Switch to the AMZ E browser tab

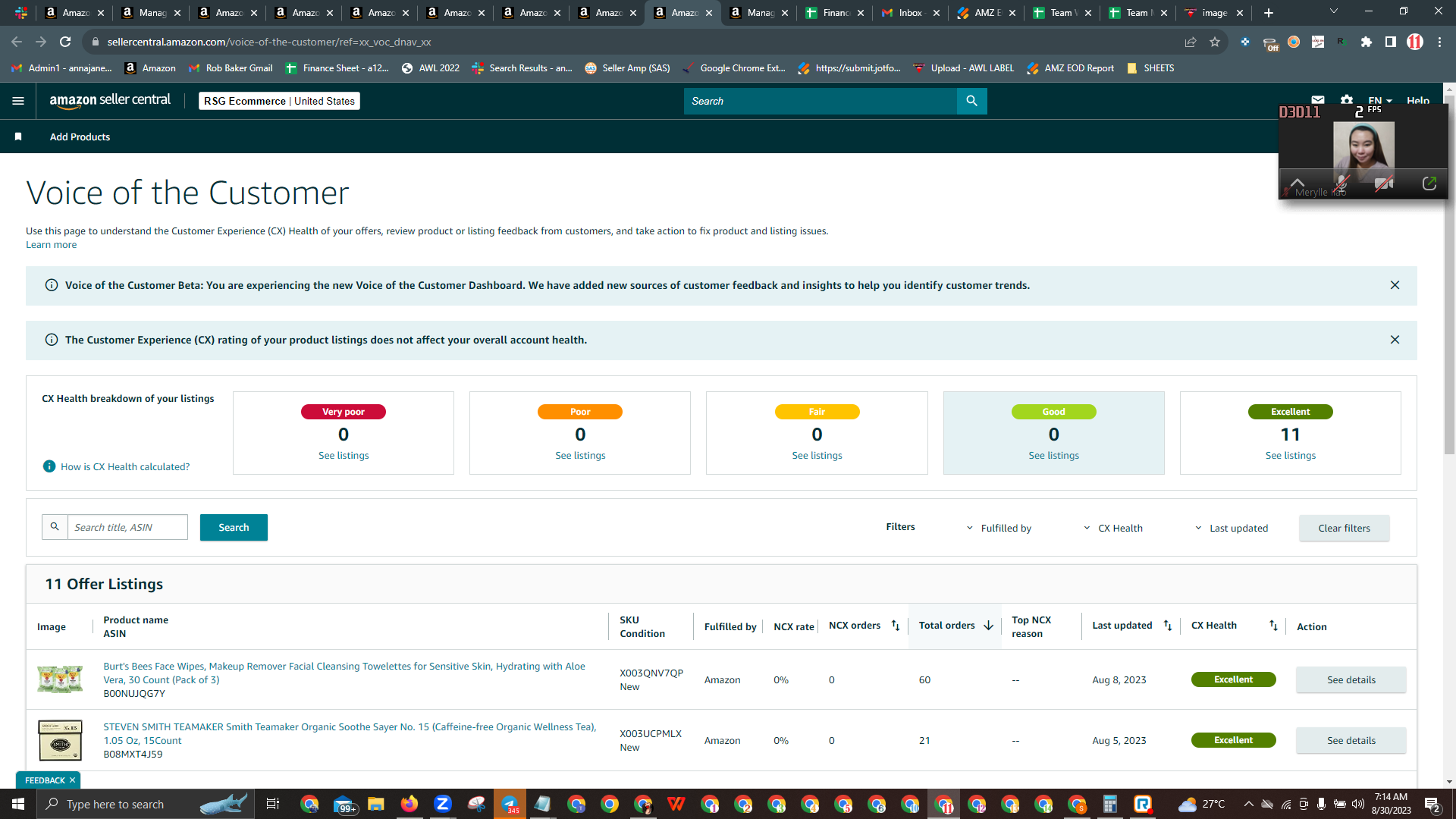[x=986, y=13]
